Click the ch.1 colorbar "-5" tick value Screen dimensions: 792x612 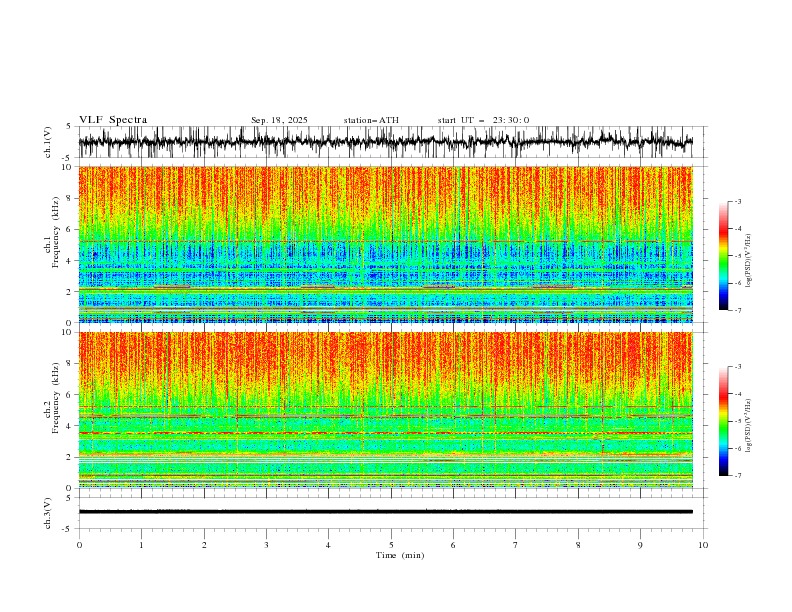[738, 256]
